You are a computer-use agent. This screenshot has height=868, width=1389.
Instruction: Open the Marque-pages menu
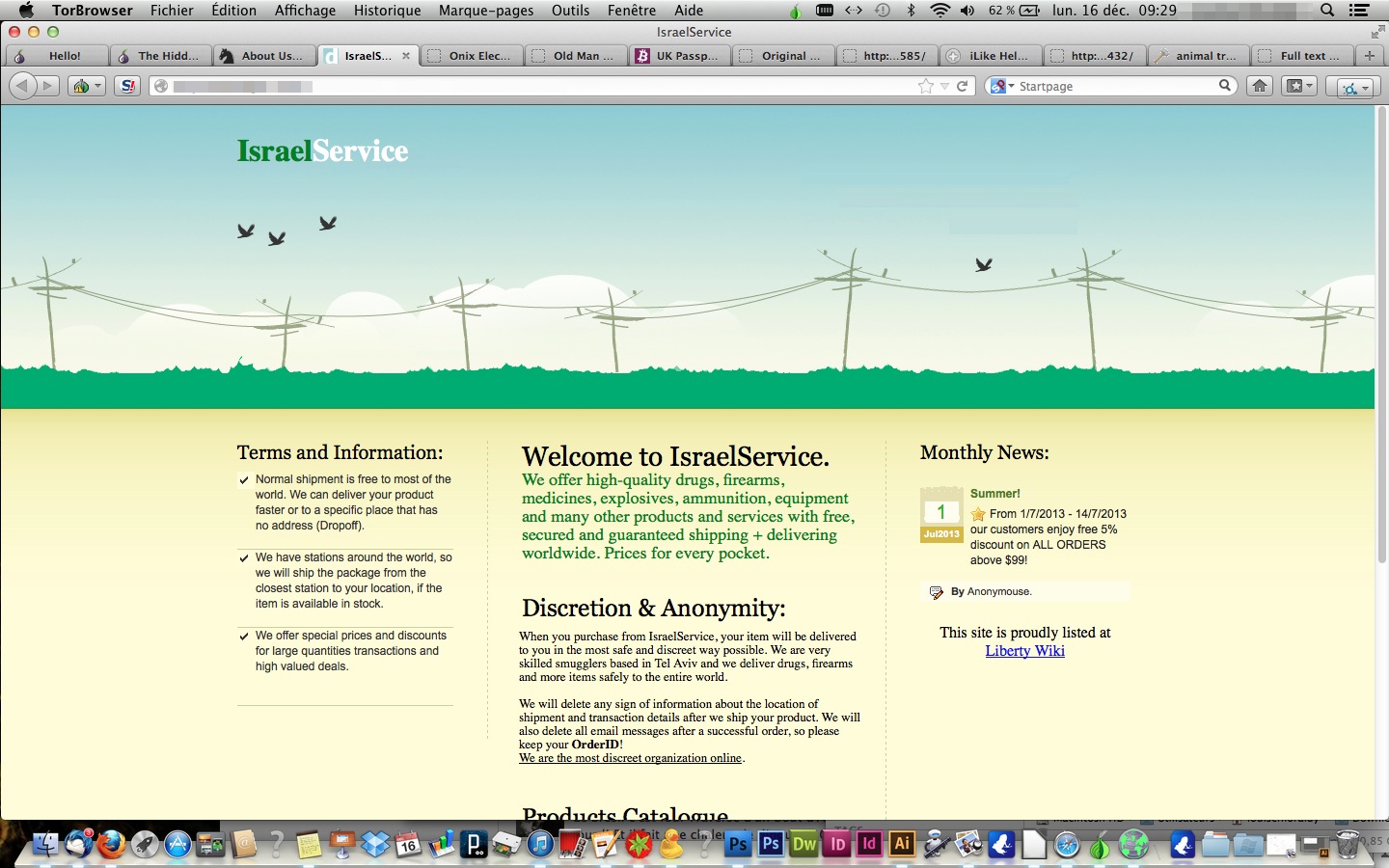[x=486, y=11]
